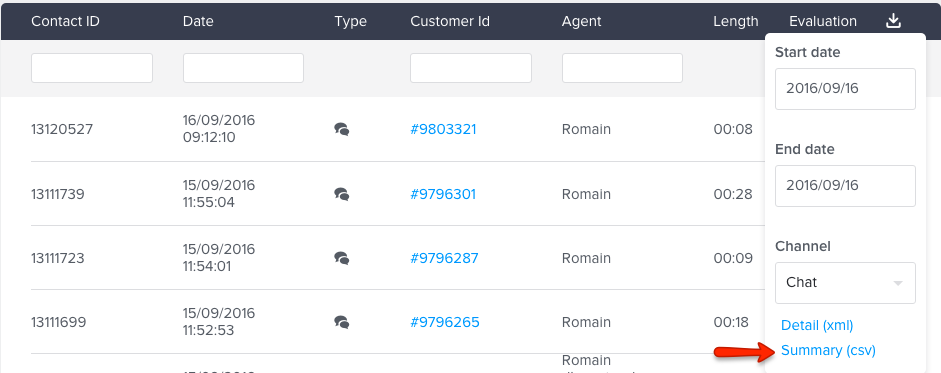Screen dimensions: 941x373
Task: Open the download export icon
Action: [x=893, y=21]
